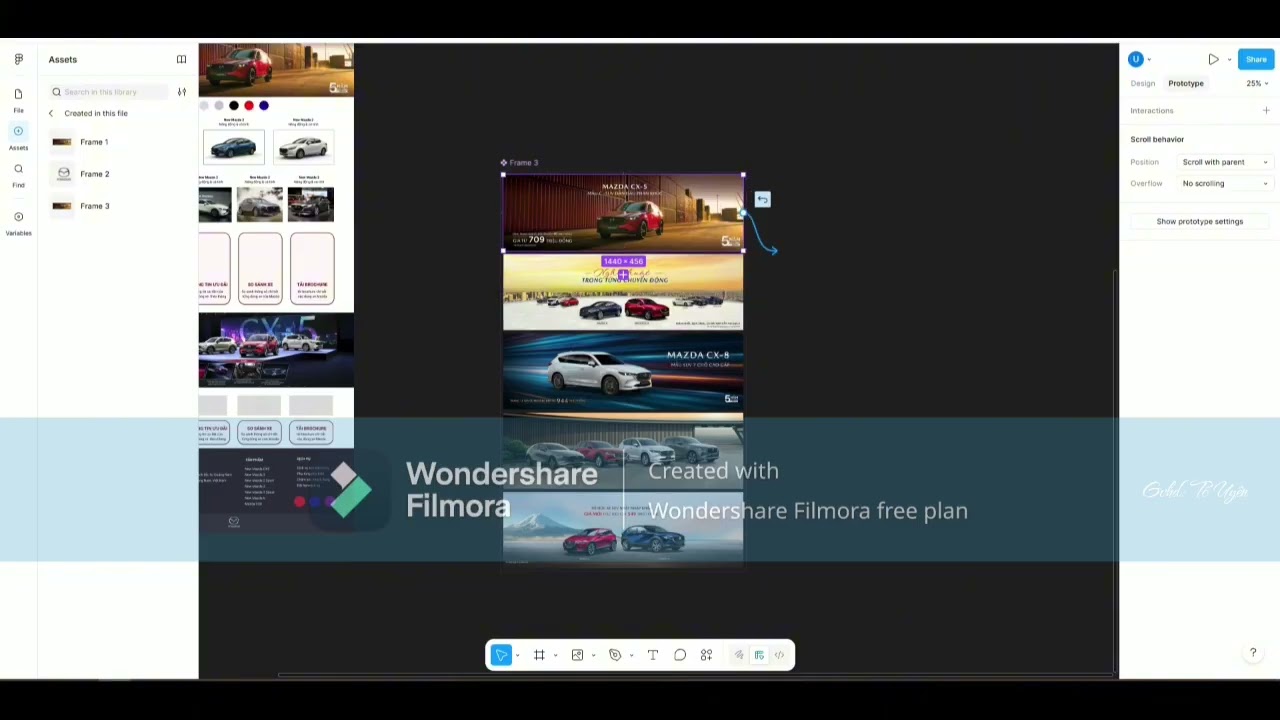Select the Frame tool in toolbar

point(539,655)
